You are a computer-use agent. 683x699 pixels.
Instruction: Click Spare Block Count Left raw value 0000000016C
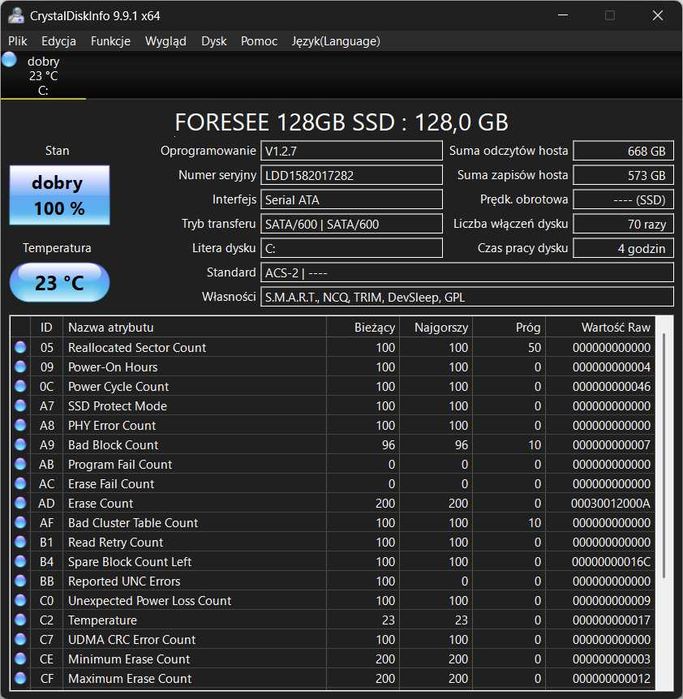click(x=611, y=562)
